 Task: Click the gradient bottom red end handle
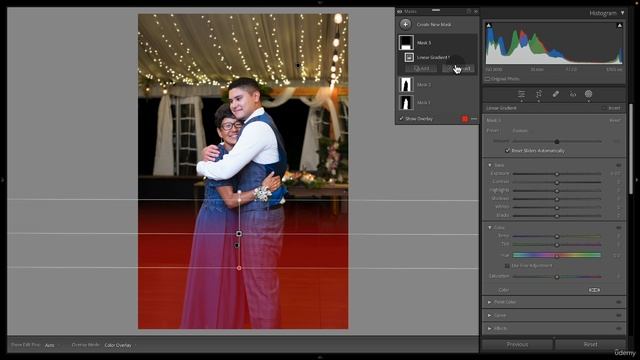pyautogui.click(x=239, y=268)
